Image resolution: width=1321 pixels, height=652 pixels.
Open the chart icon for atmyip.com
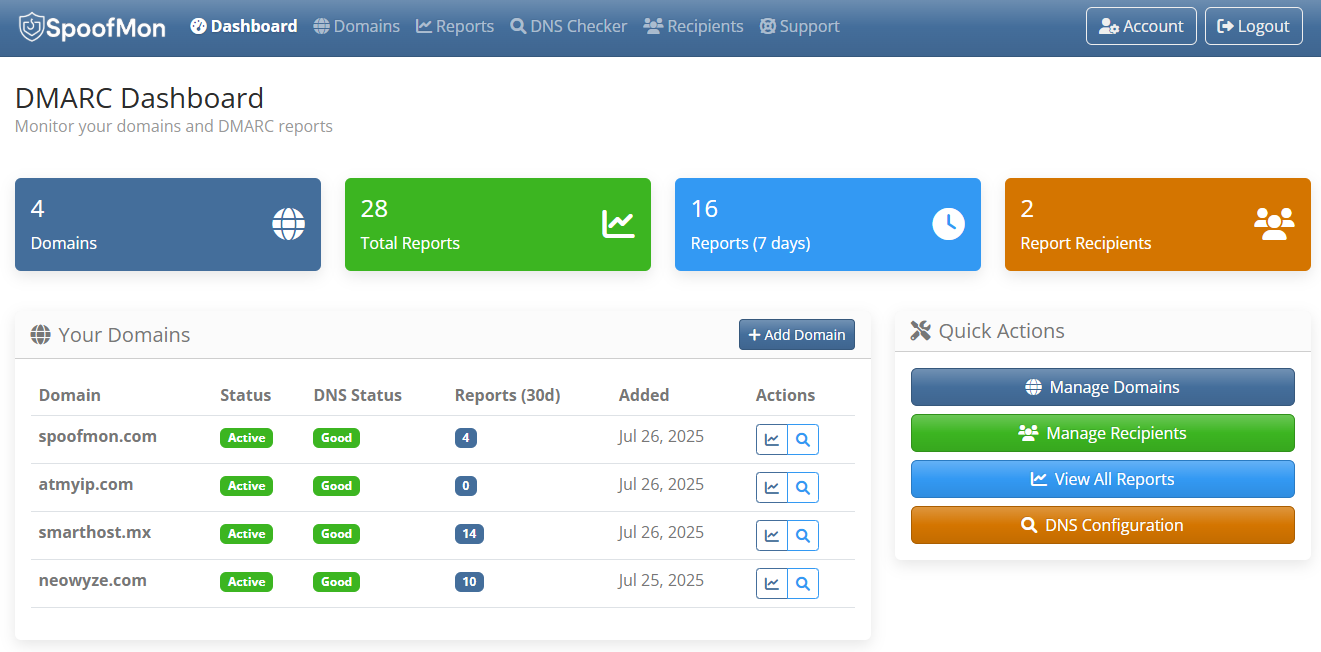(772, 487)
